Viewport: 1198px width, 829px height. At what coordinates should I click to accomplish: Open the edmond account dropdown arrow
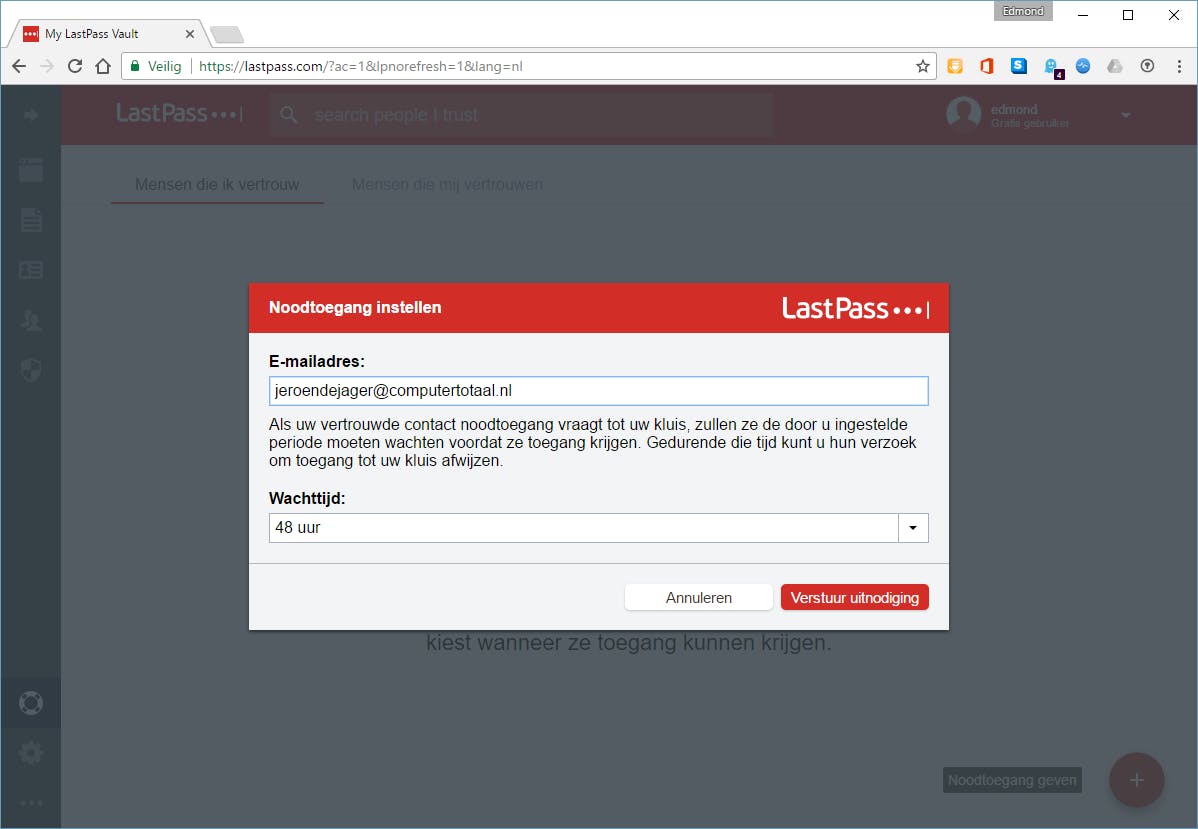pyautogui.click(x=1125, y=115)
